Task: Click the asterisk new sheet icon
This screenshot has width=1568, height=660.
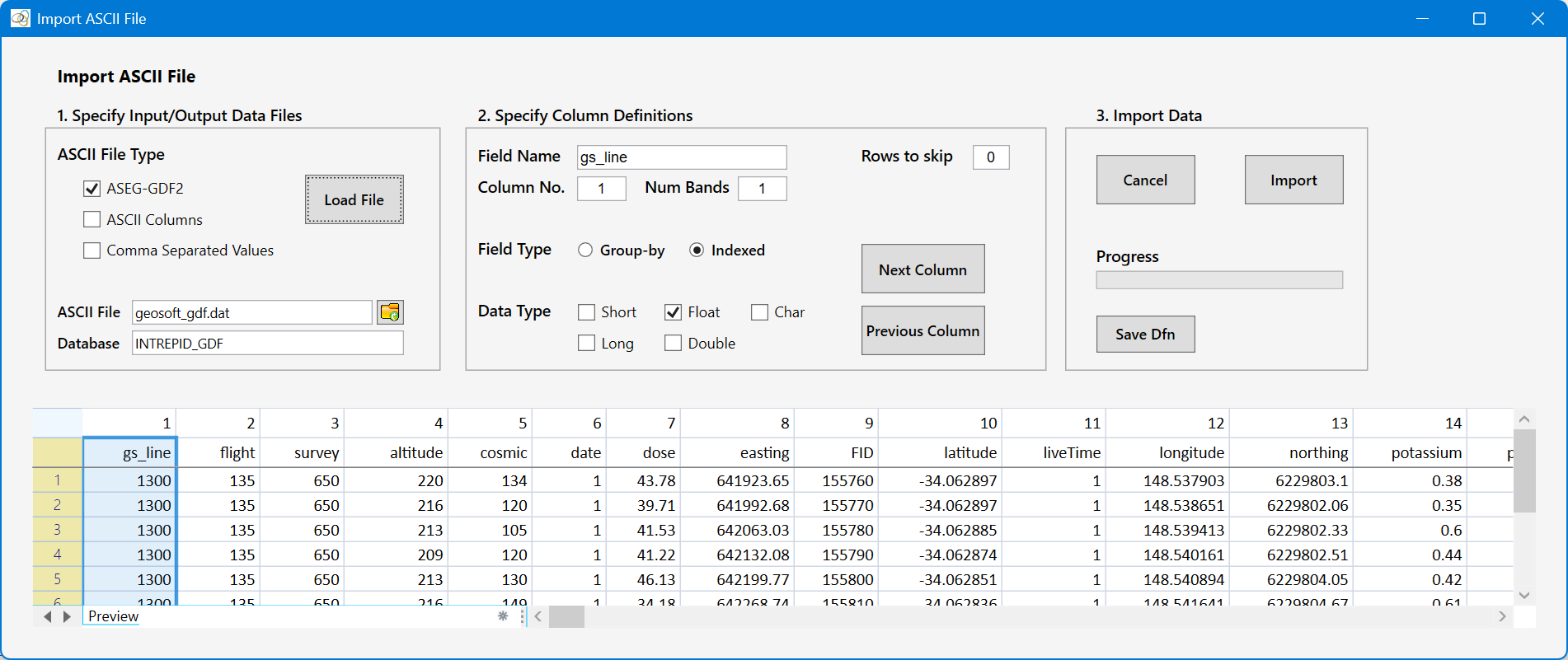Action: 503,616
